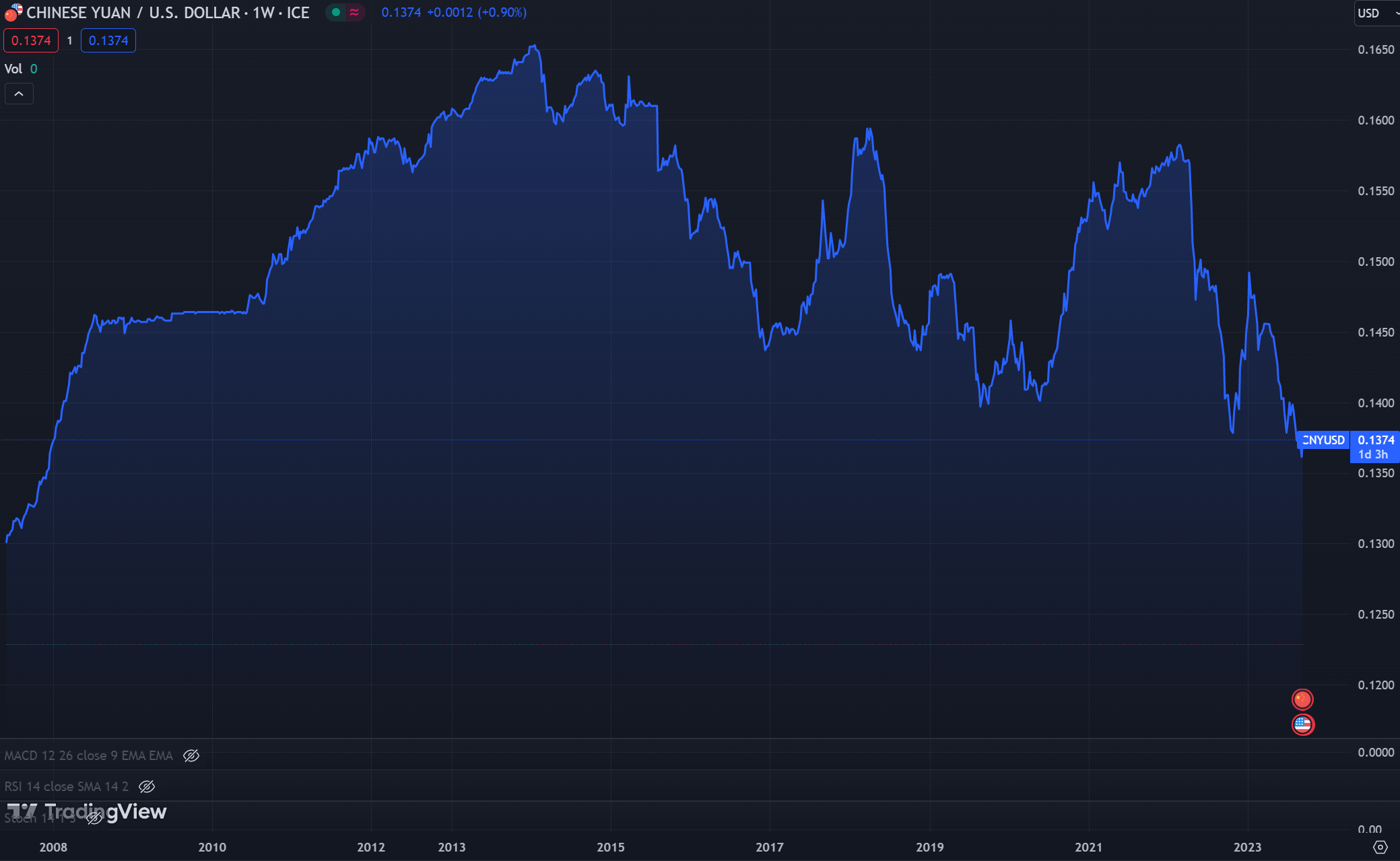Collapse the indicator legend with chevron button
This screenshot has width=1400, height=861.
[x=19, y=94]
